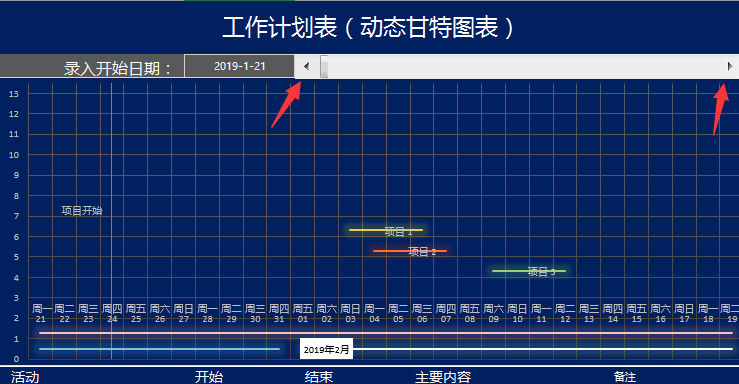The image size is (739, 384).
Task: Click the 周三 06 date label
Action: [422, 313]
